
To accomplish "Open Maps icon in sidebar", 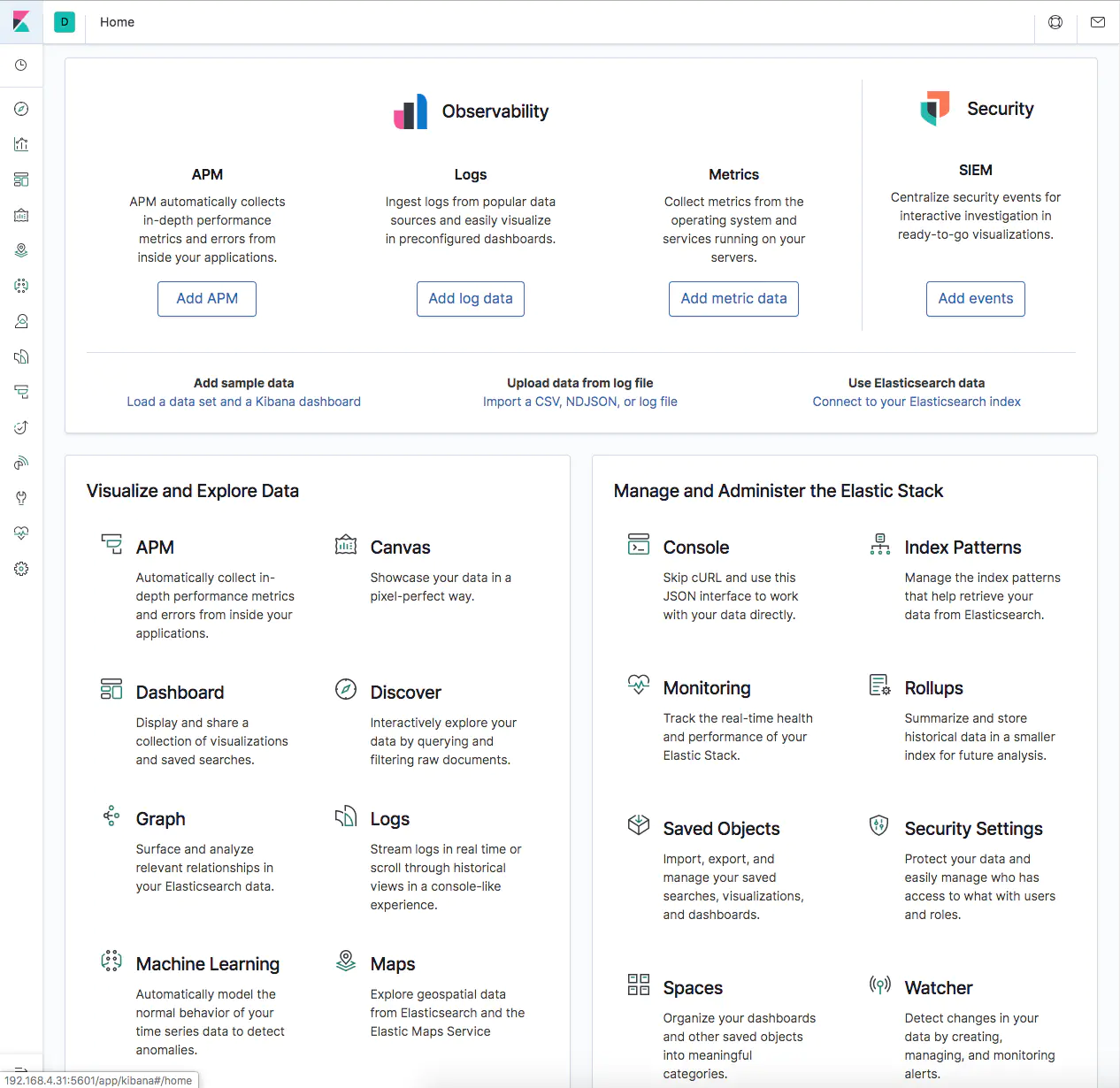I will click(x=21, y=250).
